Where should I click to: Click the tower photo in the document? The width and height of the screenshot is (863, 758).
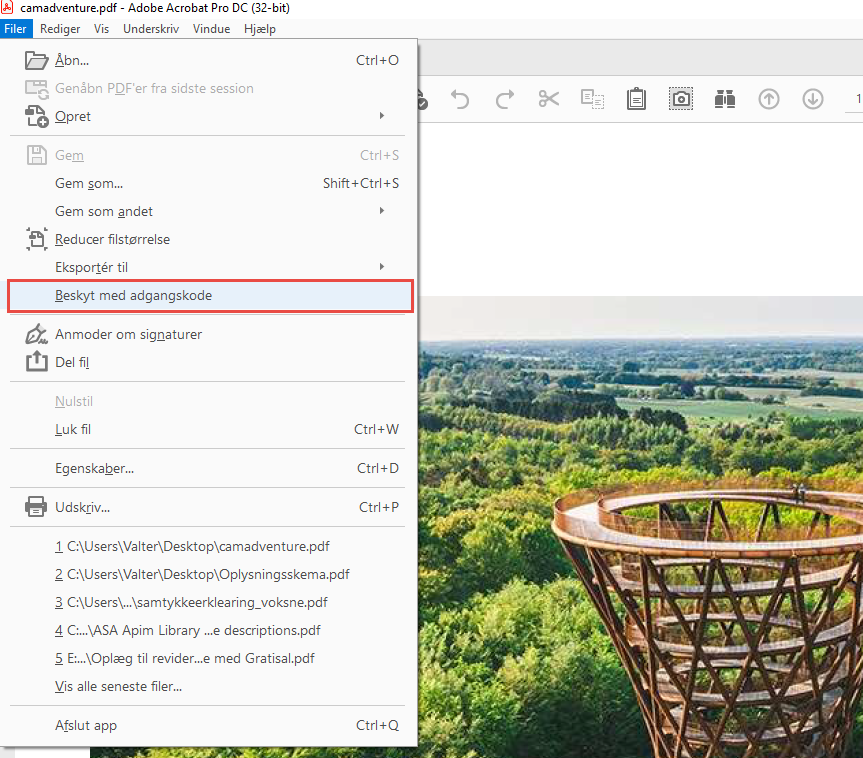(641, 527)
